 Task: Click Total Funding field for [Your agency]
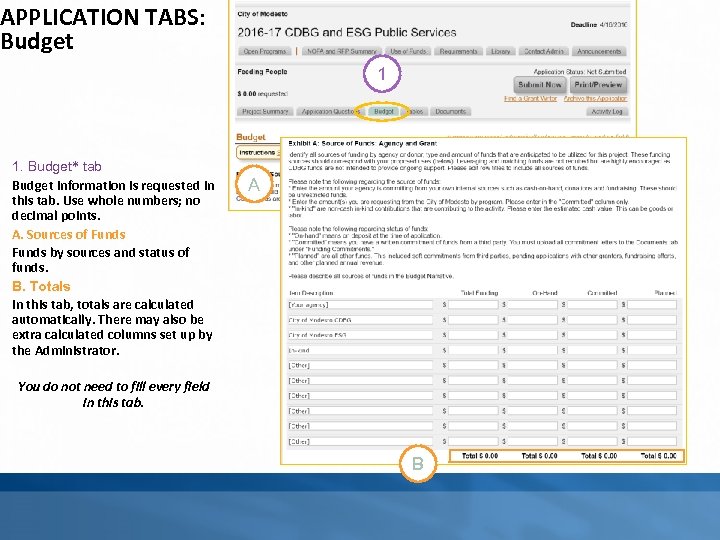point(473,304)
